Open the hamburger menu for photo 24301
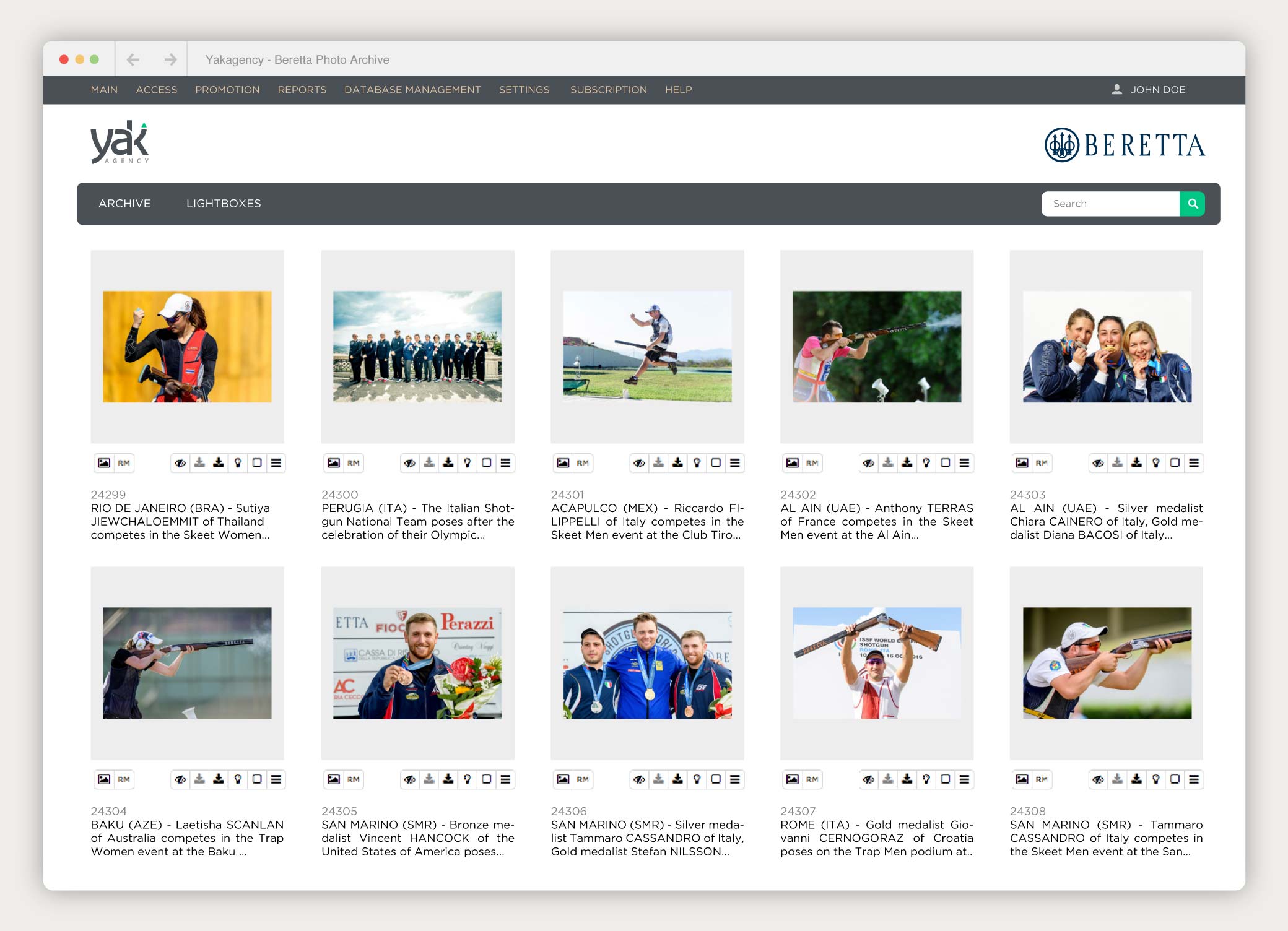Viewport: 1288px width, 931px height. click(736, 463)
